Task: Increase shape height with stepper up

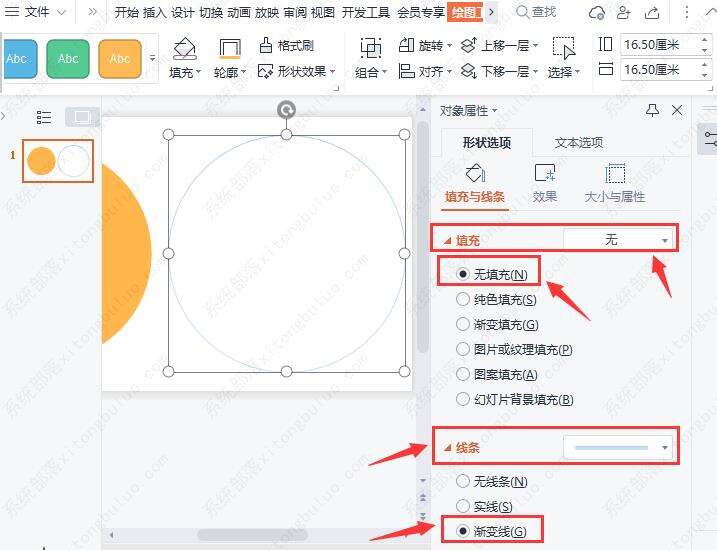Action: pos(705,40)
